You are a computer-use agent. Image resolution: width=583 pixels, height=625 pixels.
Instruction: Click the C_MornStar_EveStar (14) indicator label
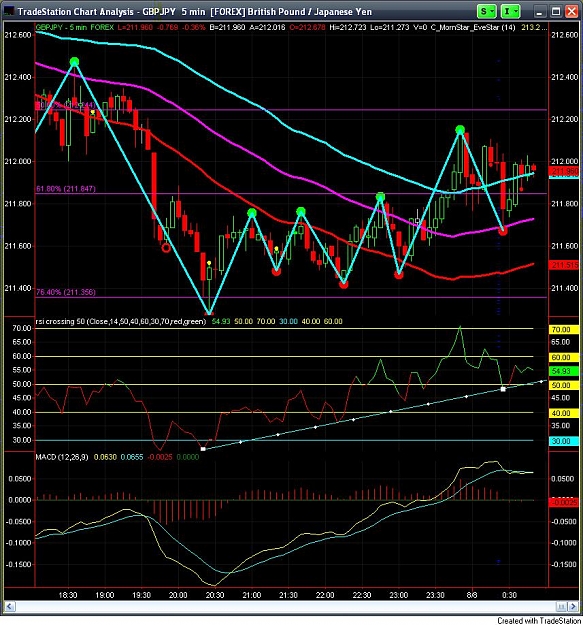coord(473,28)
